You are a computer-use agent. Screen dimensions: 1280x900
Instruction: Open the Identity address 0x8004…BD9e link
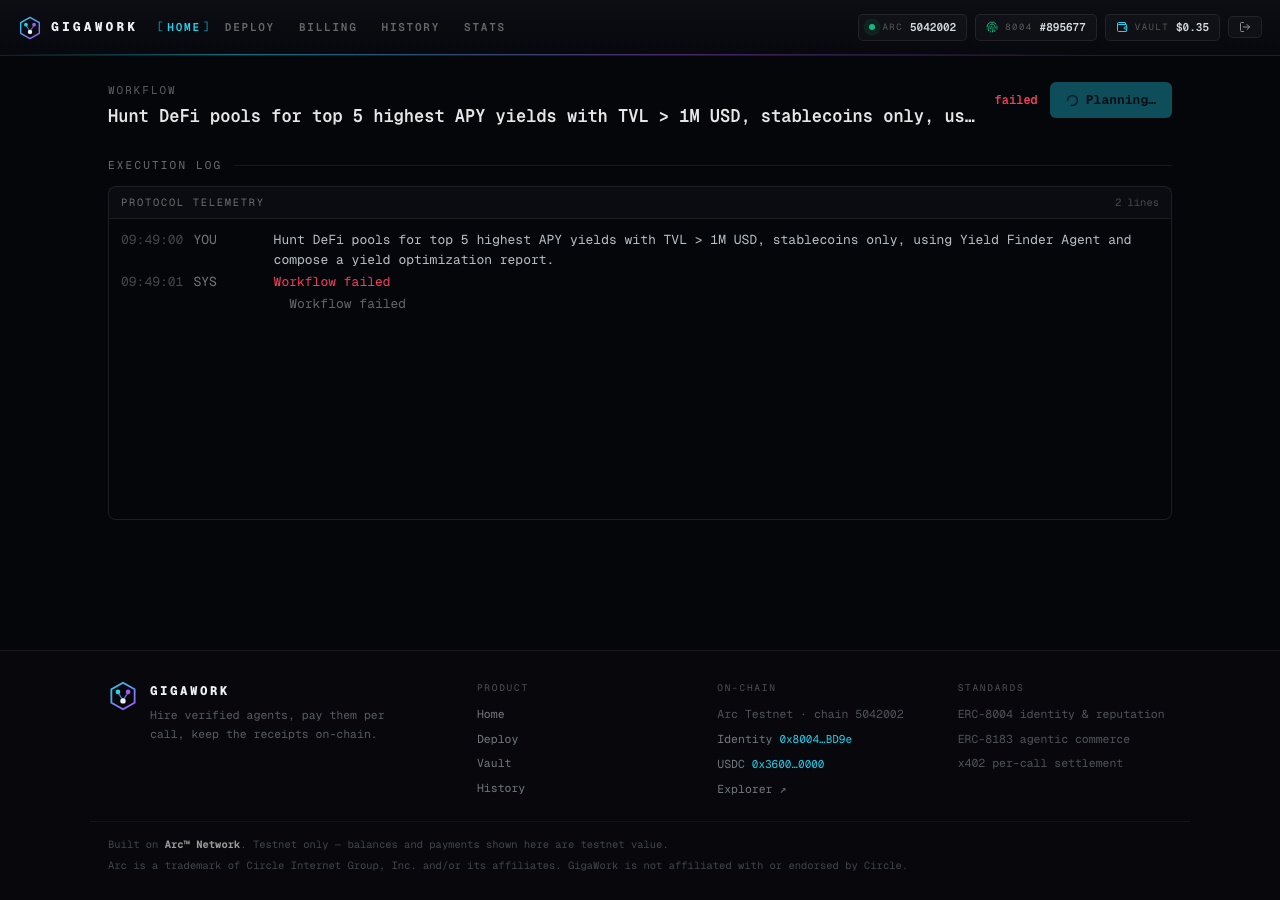816,740
